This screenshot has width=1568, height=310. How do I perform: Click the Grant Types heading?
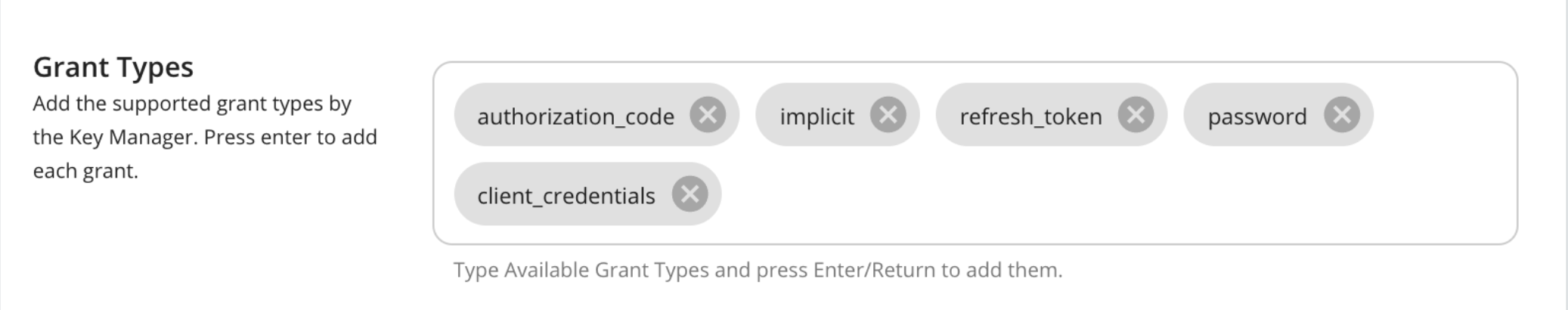pos(113,67)
